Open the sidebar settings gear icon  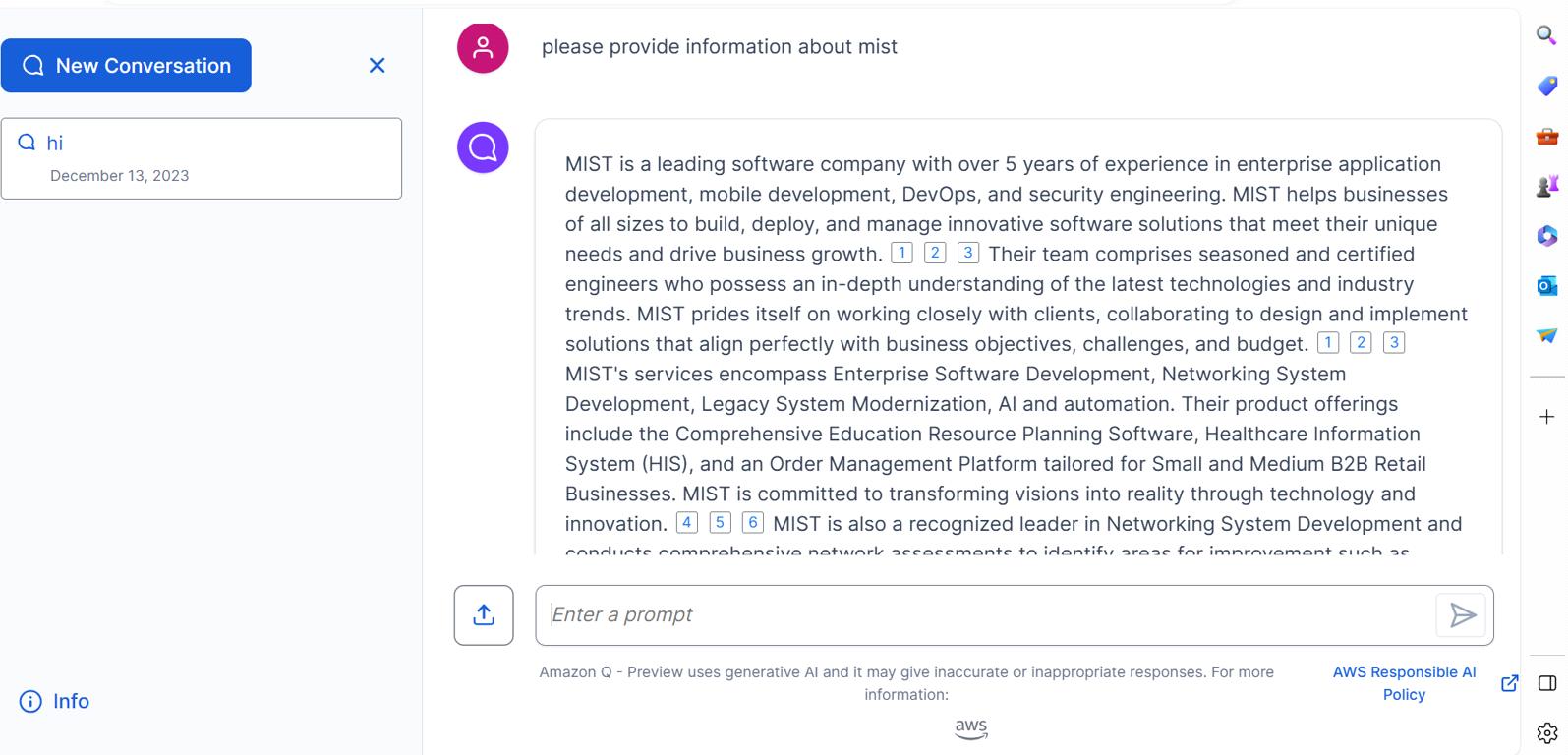click(x=1547, y=733)
